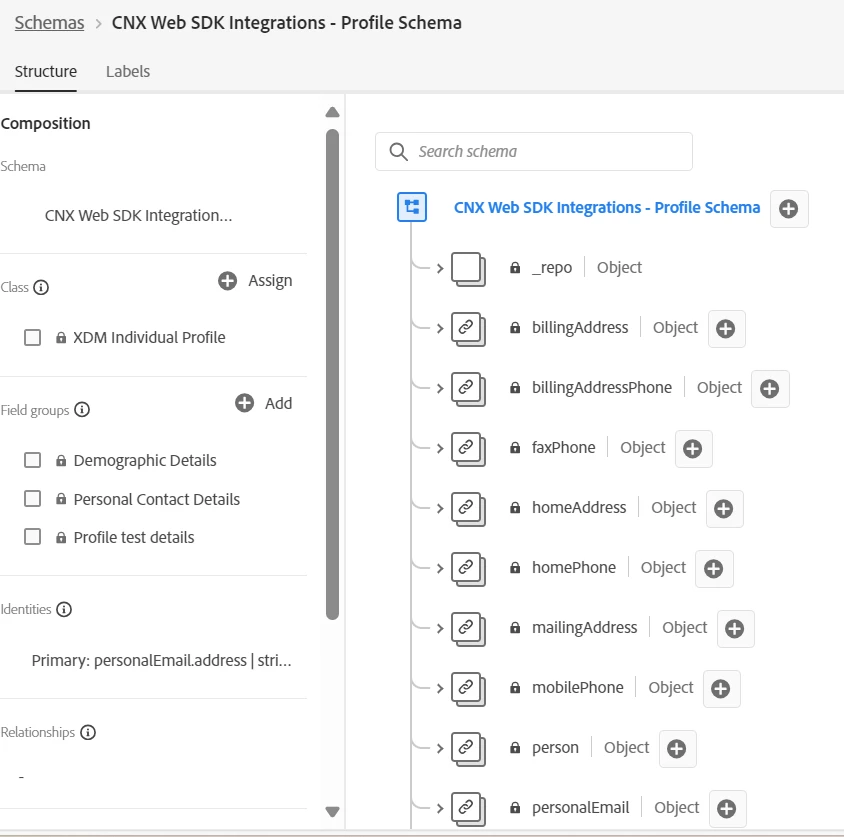
Task: Click the mobilePhone linked object icon
Action: [x=468, y=689]
